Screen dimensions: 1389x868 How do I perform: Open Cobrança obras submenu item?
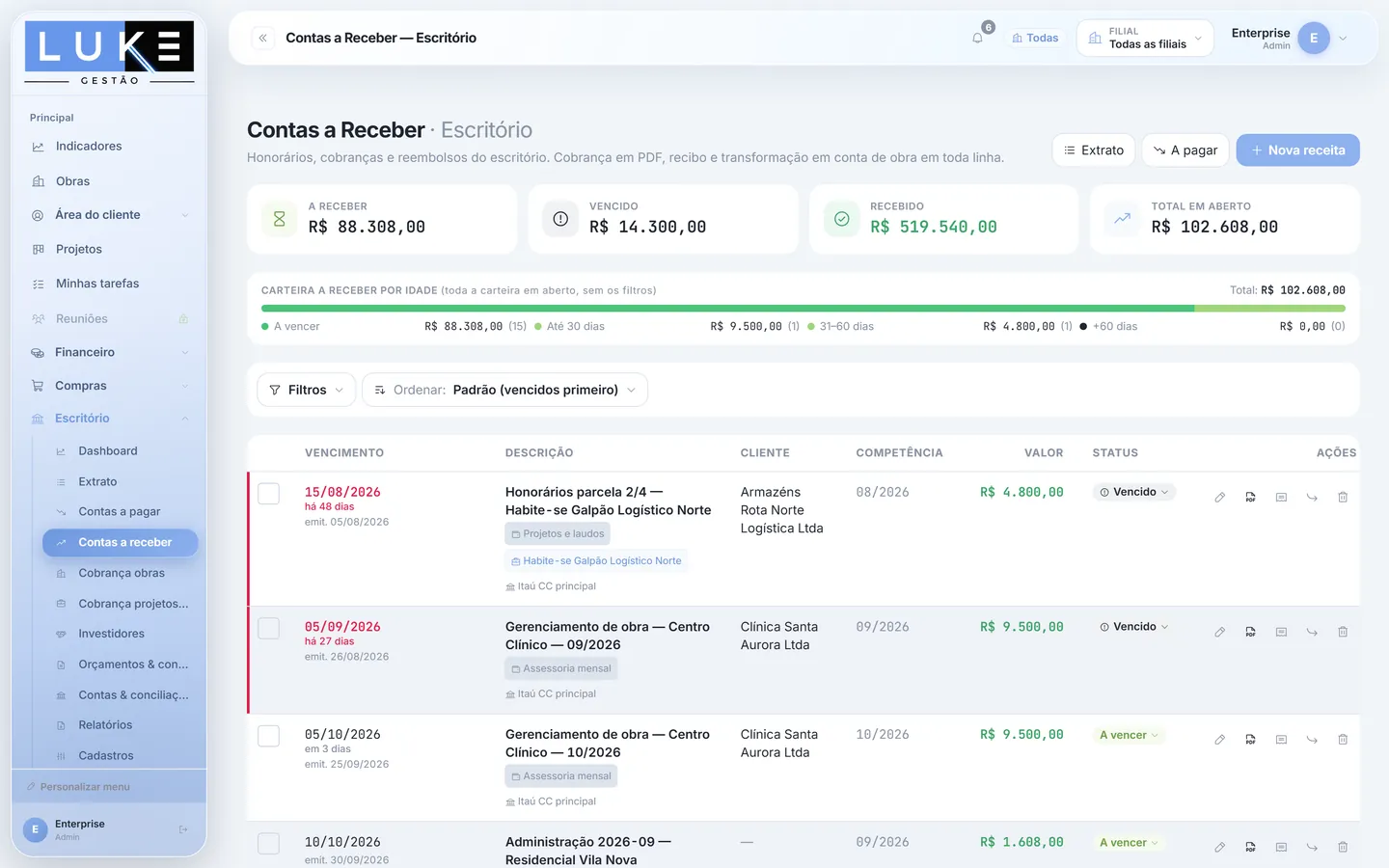(121, 573)
